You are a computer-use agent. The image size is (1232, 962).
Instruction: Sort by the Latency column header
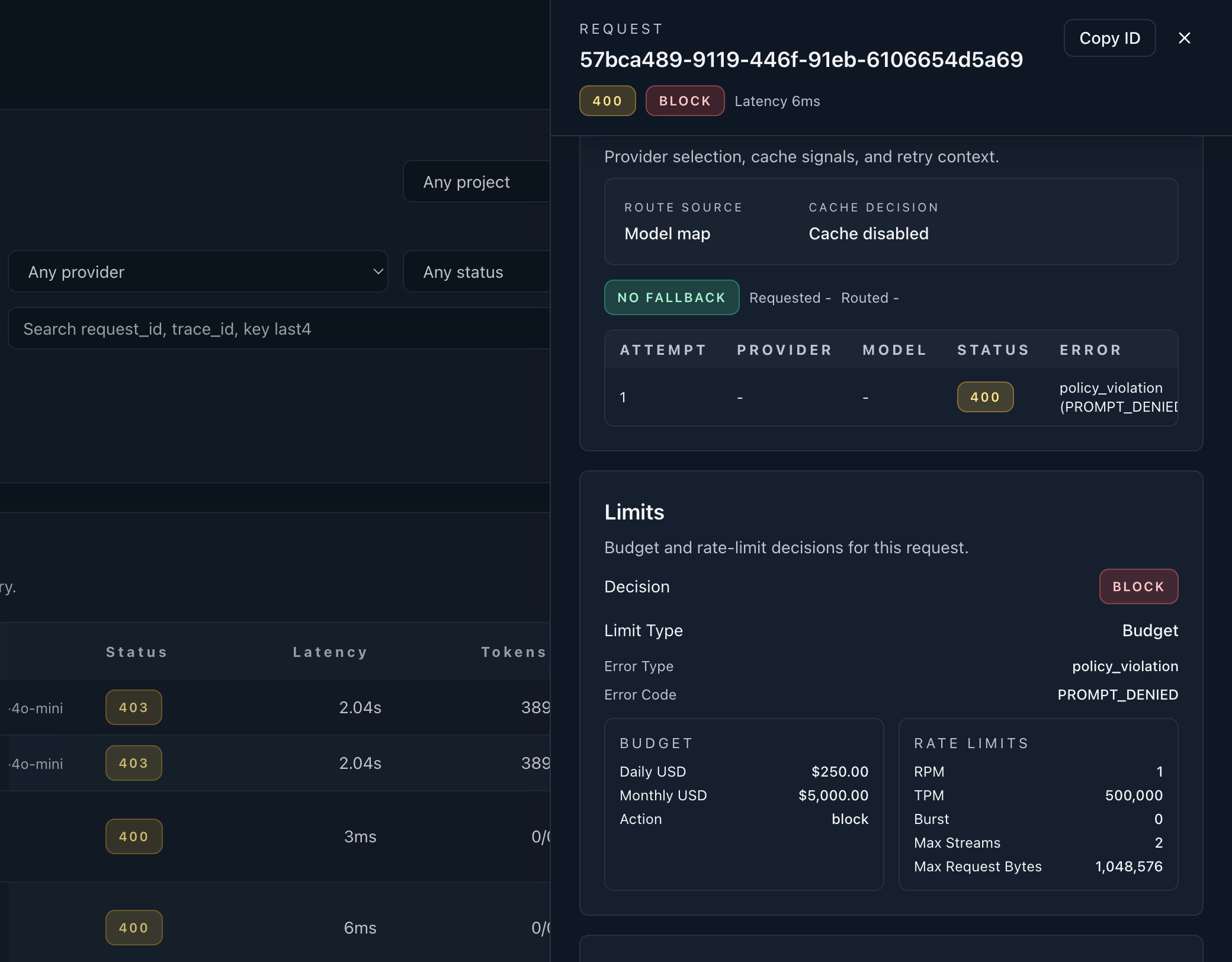(x=330, y=652)
